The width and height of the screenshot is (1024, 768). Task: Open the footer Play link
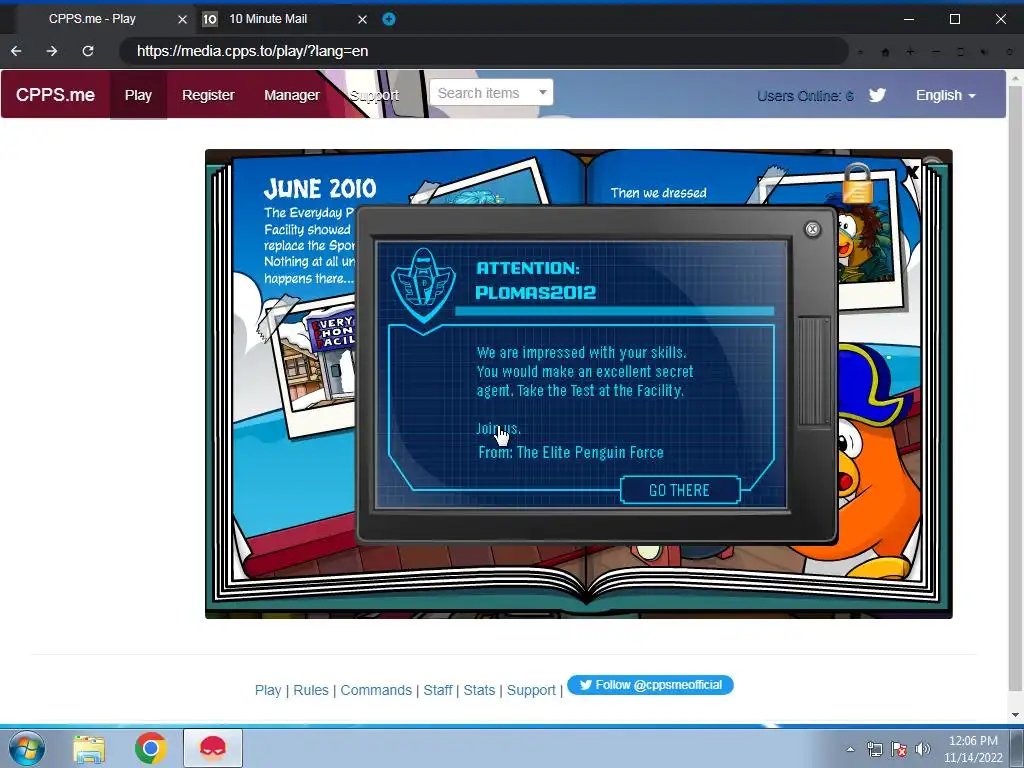[x=268, y=690]
